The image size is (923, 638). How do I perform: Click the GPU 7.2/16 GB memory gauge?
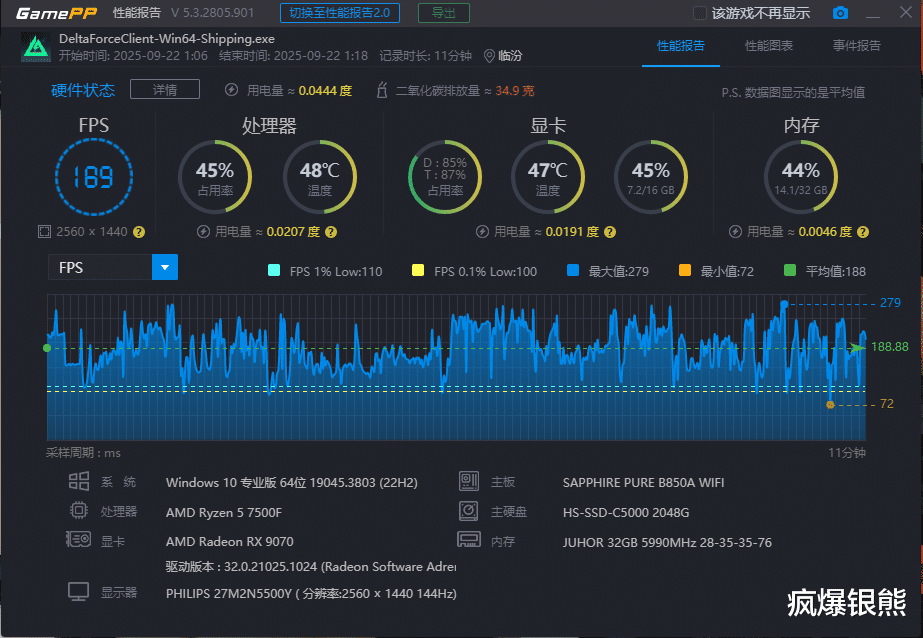tap(650, 177)
